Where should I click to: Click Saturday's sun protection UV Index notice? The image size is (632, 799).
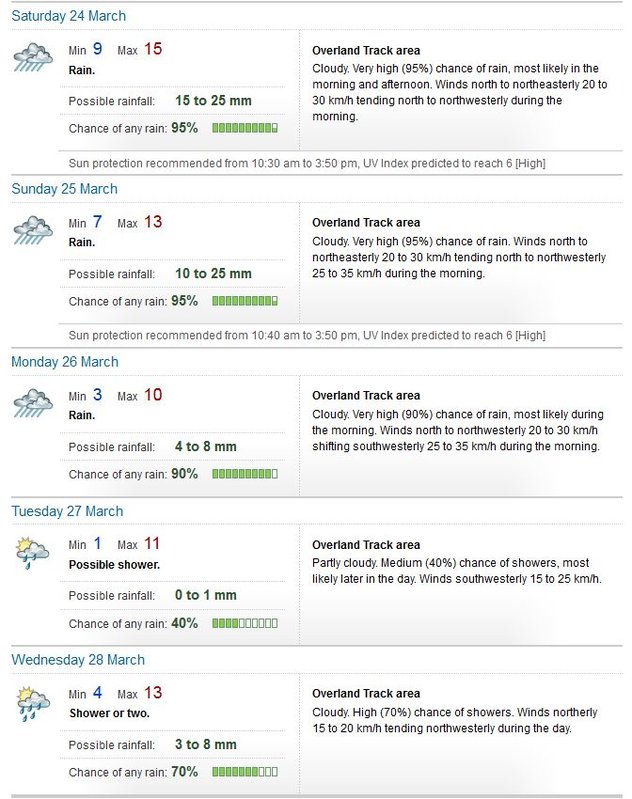pos(307,164)
